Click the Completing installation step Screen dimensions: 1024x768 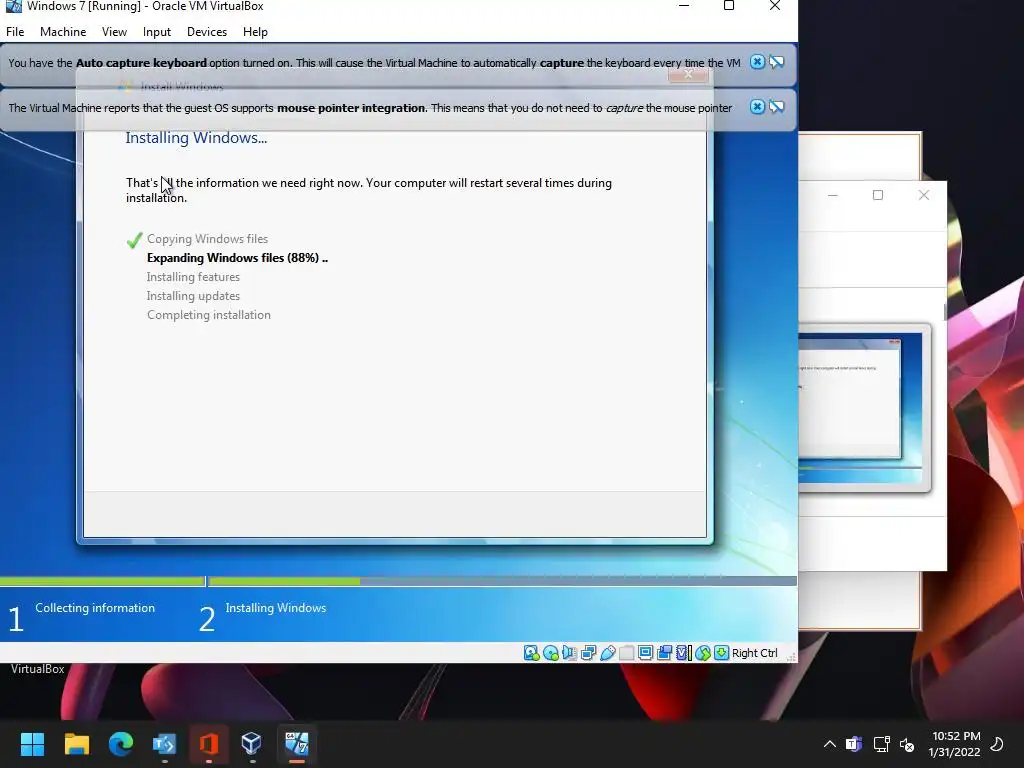point(208,315)
